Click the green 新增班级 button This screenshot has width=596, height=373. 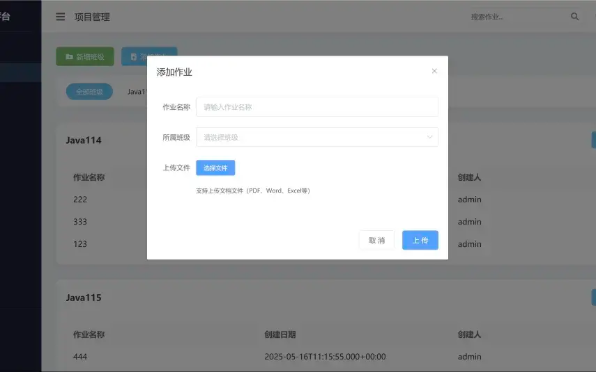[x=85, y=57]
